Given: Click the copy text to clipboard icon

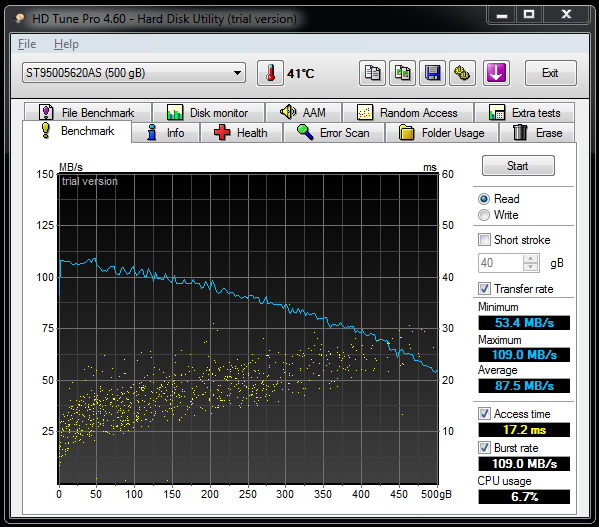Looking at the screenshot, I should (372, 73).
